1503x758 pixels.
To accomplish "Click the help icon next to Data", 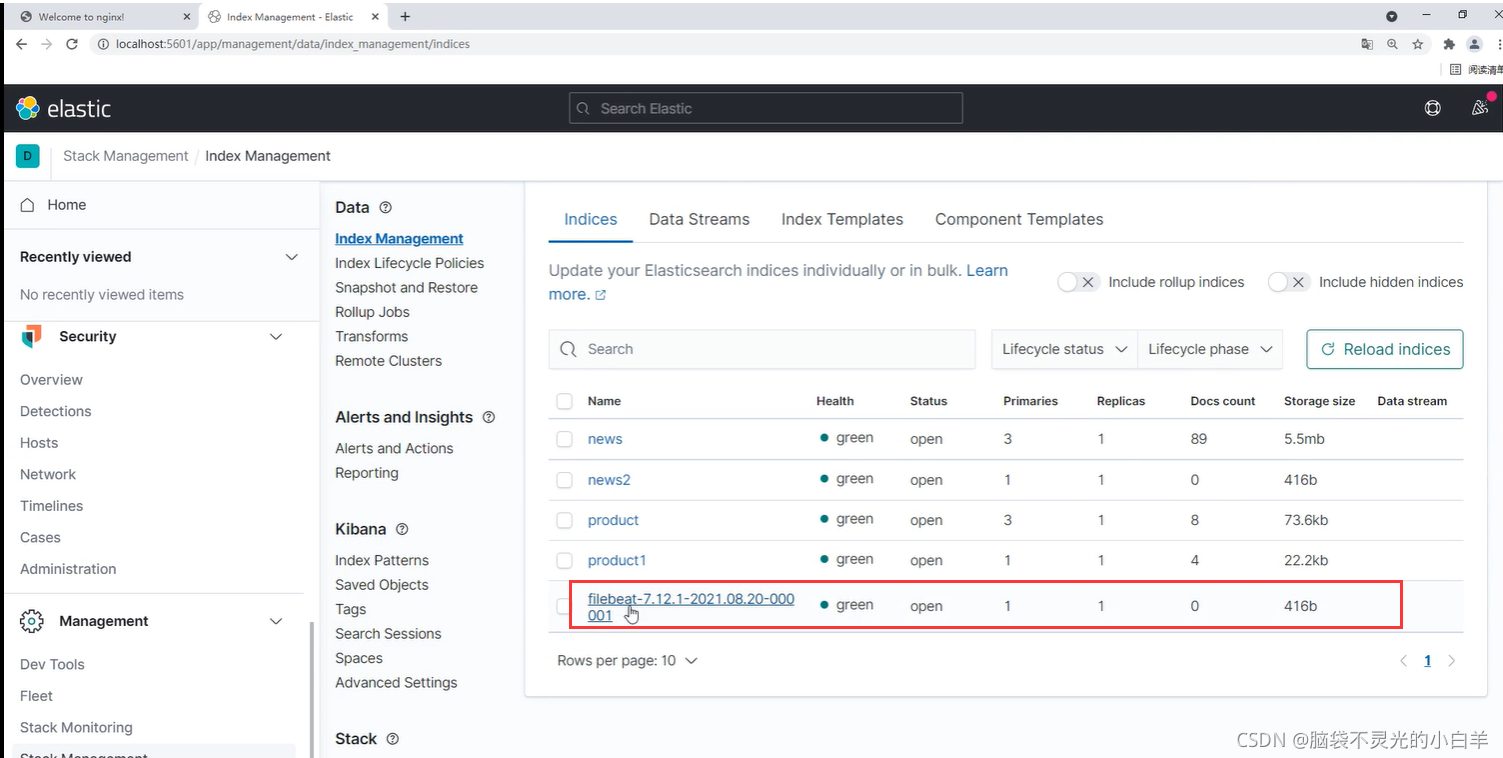I will pyautogui.click(x=385, y=208).
